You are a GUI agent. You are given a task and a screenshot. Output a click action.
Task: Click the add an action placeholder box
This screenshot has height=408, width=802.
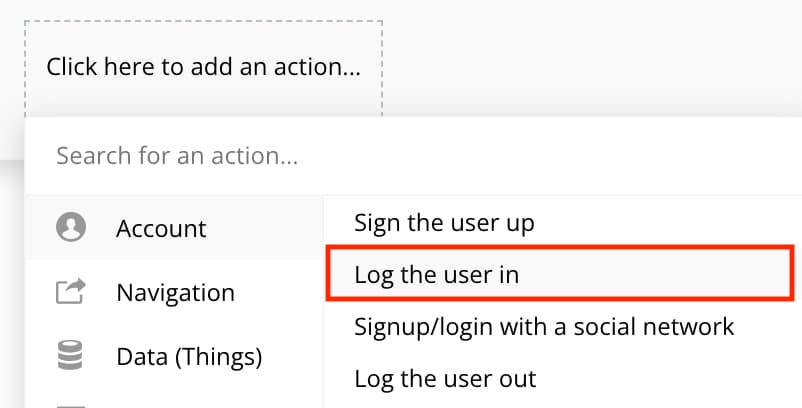pos(204,69)
